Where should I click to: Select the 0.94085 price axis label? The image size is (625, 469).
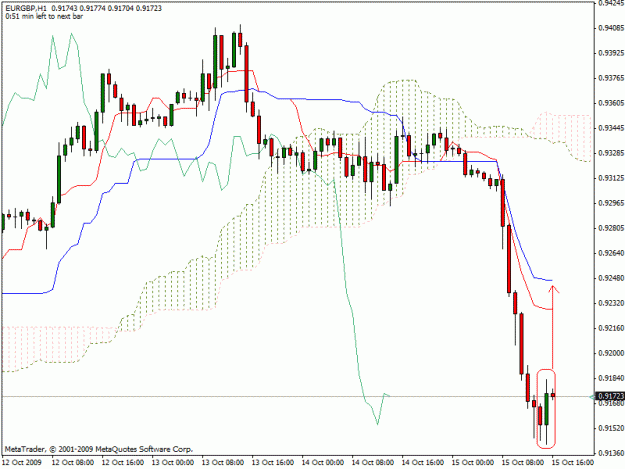click(611, 28)
